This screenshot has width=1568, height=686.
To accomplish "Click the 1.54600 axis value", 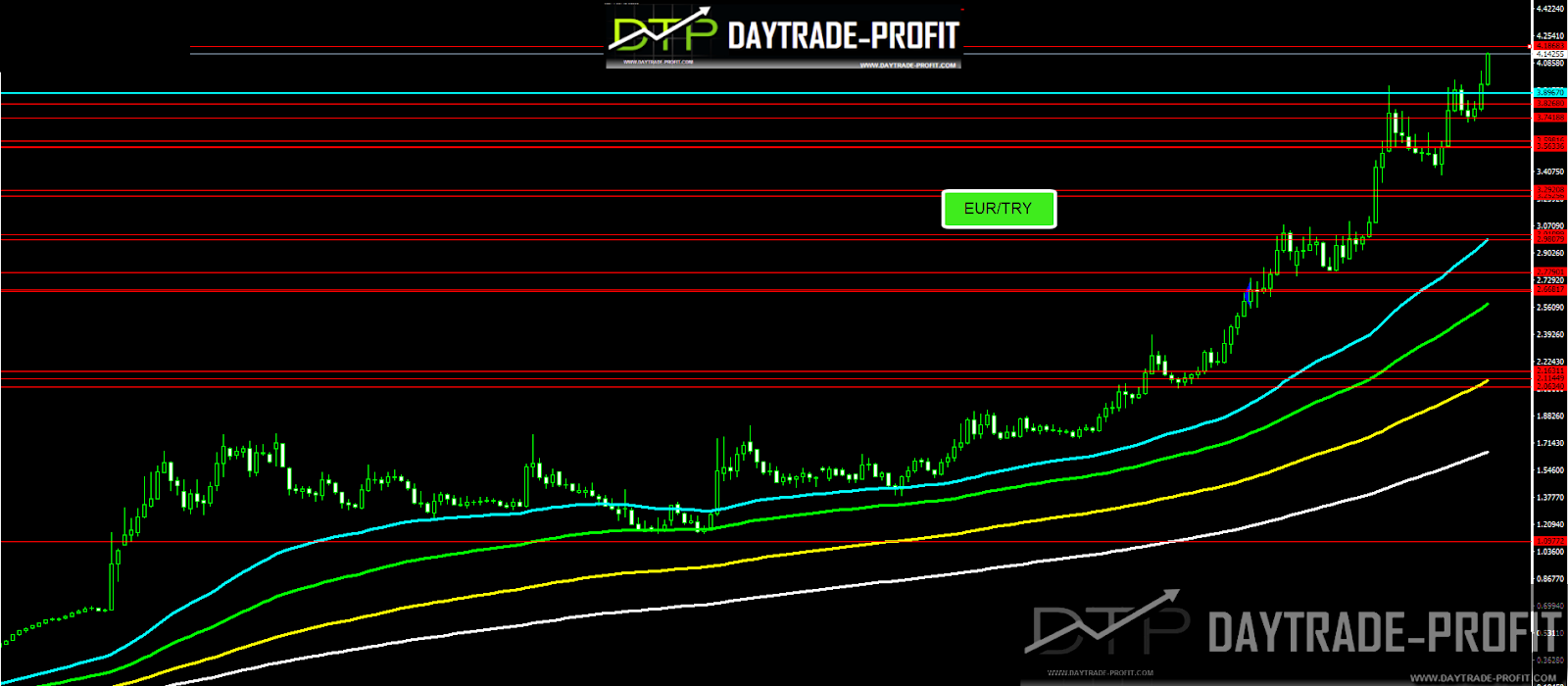I will click(1550, 470).
